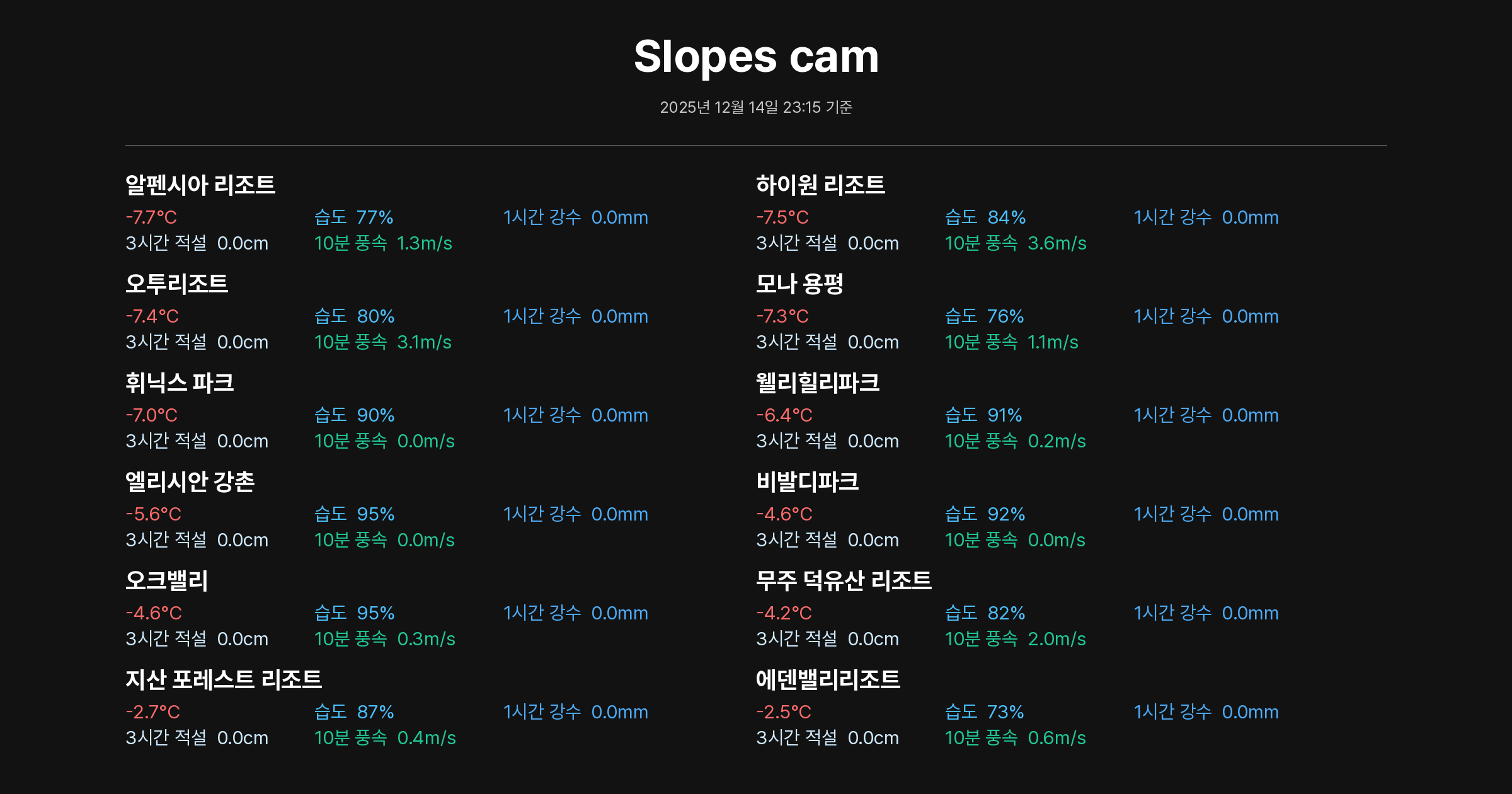Click 비발디파크 resort title
Image resolution: width=1512 pixels, height=794 pixels.
[x=807, y=481]
